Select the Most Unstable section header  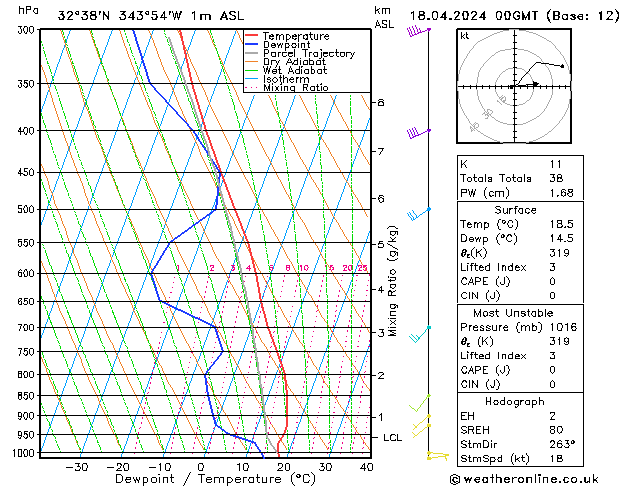click(x=515, y=312)
